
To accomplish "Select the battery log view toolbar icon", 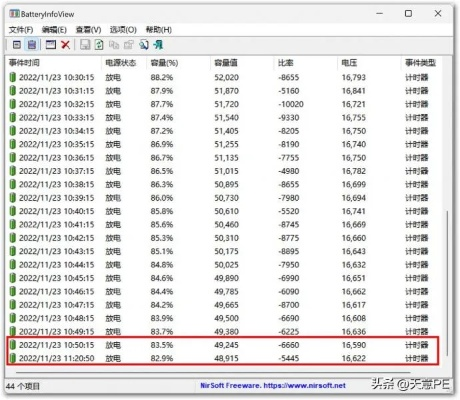I will coord(32,45).
